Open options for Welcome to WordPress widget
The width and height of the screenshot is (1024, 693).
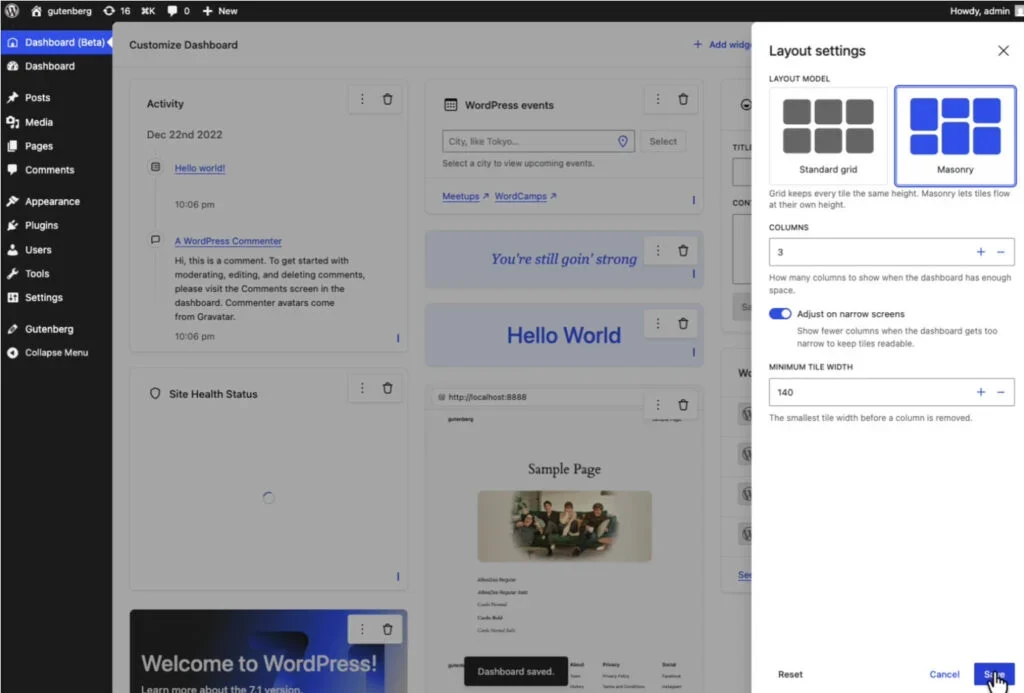tap(362, 630)
